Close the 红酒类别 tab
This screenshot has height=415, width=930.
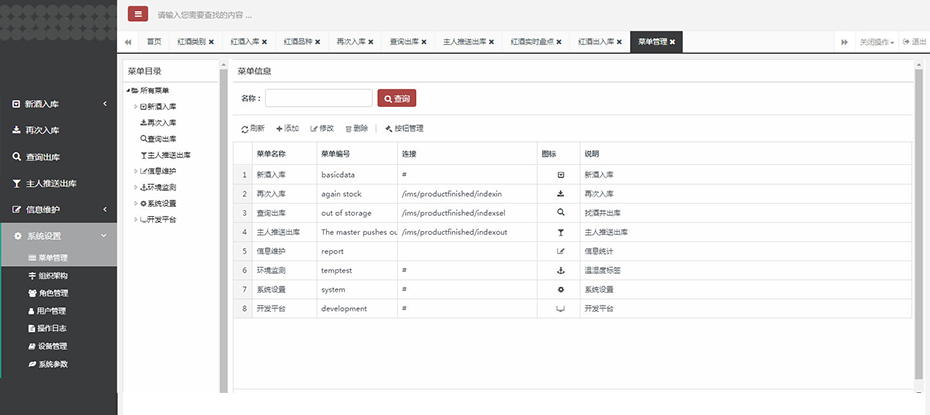pos(211,42)
